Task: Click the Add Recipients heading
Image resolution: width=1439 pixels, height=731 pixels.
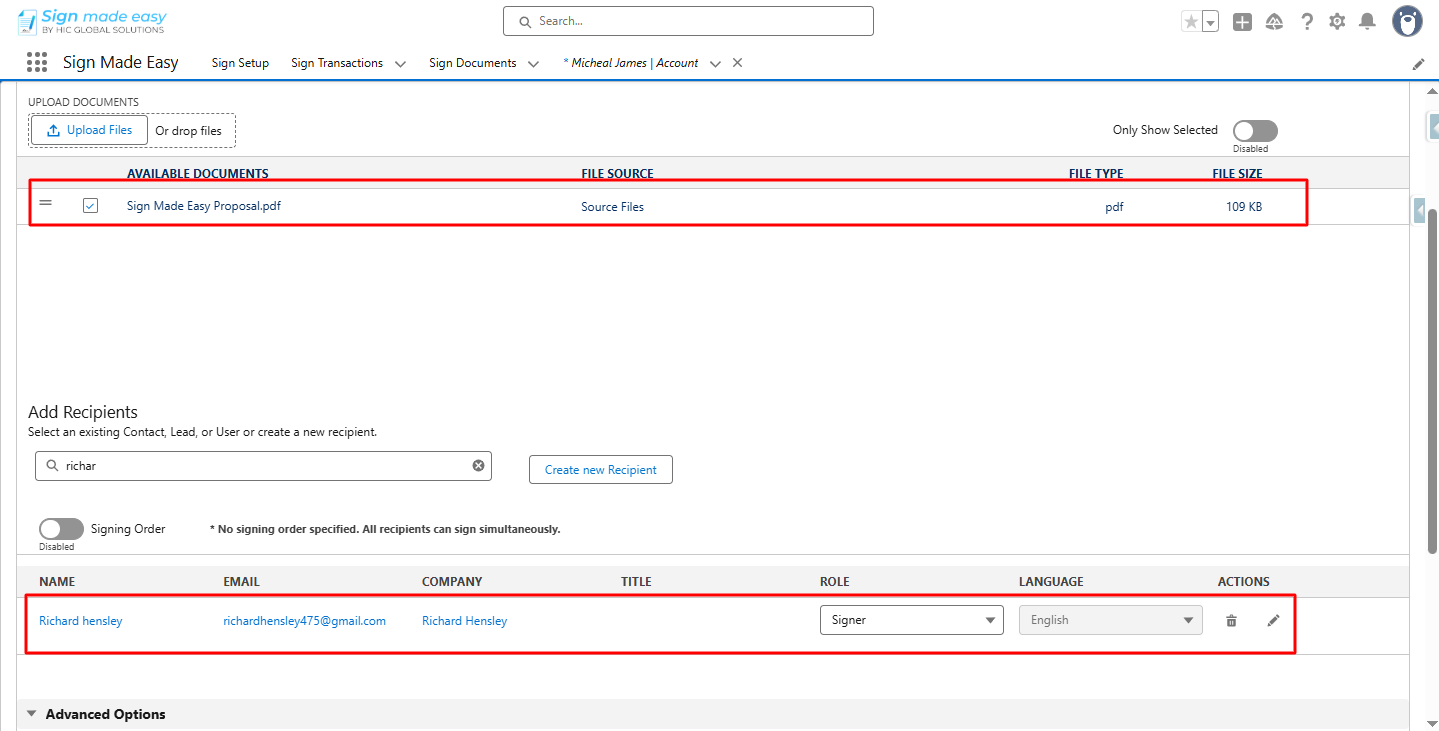Action: (x=83, y=412)
